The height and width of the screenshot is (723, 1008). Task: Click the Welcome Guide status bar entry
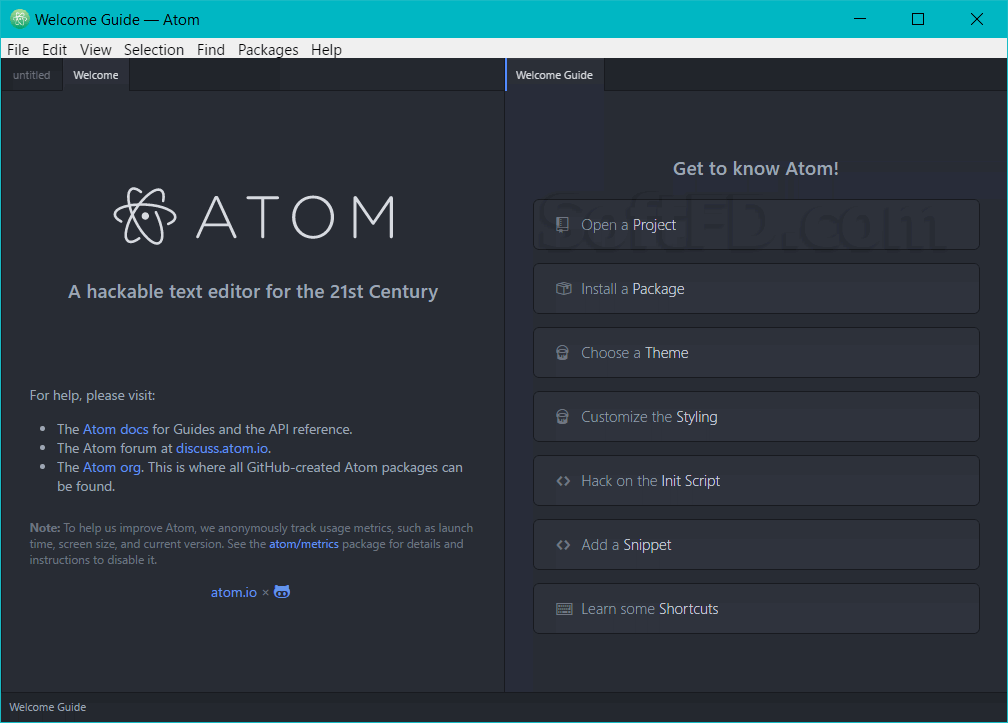48,707
